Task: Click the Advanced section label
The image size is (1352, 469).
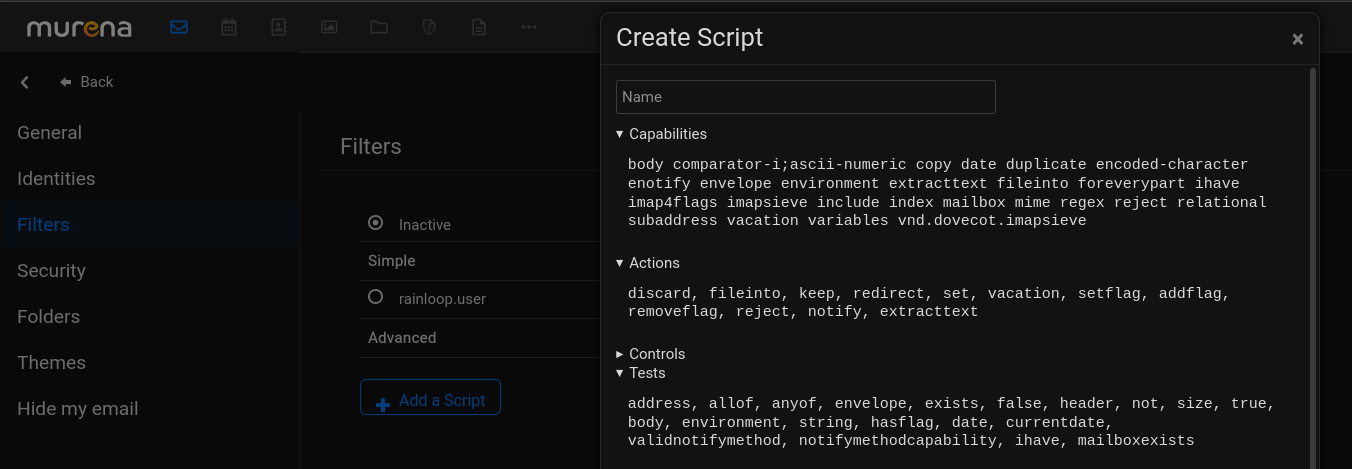Action: [x=402, y=338]
